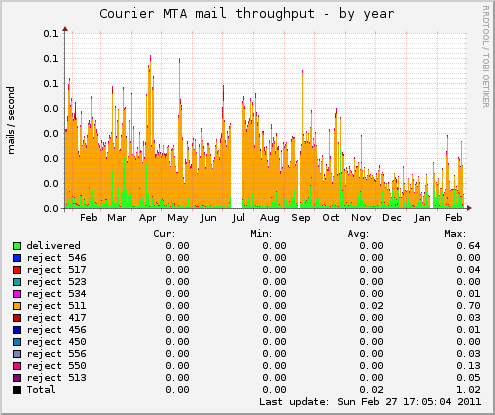This screenshot has height=415, width=495.
Task: Click the purple reject 513 legend swatch
Action: (x=17, y=378)
